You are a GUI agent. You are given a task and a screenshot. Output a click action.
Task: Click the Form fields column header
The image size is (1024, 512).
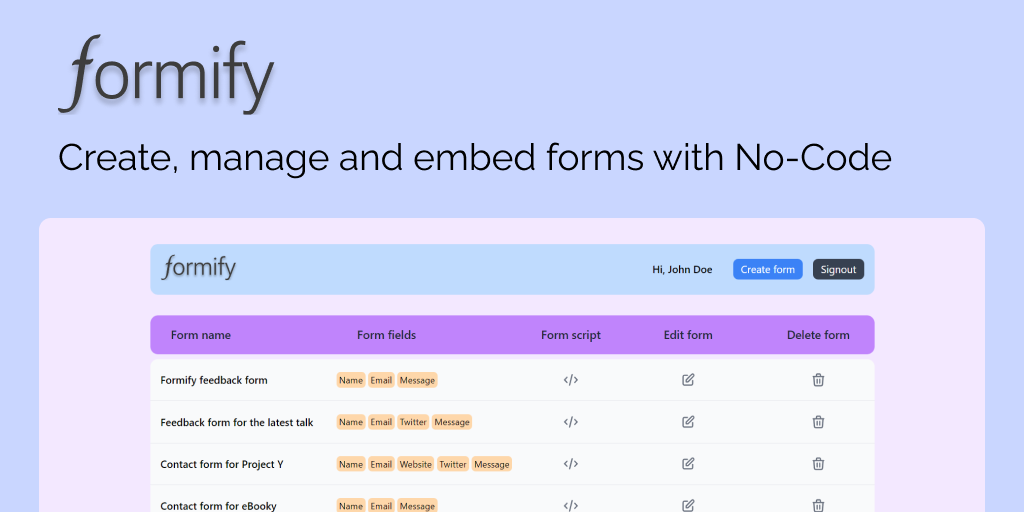386,335
